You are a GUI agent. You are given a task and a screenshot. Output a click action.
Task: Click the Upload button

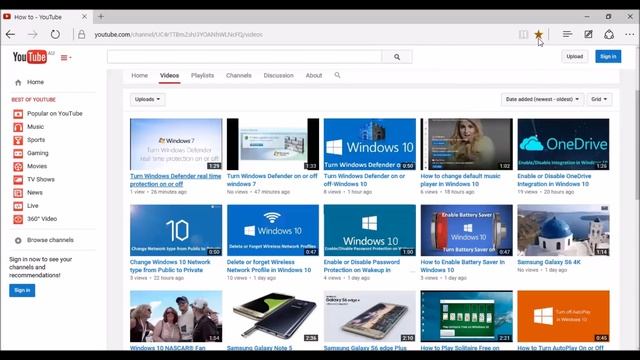(x=575, y=56)
